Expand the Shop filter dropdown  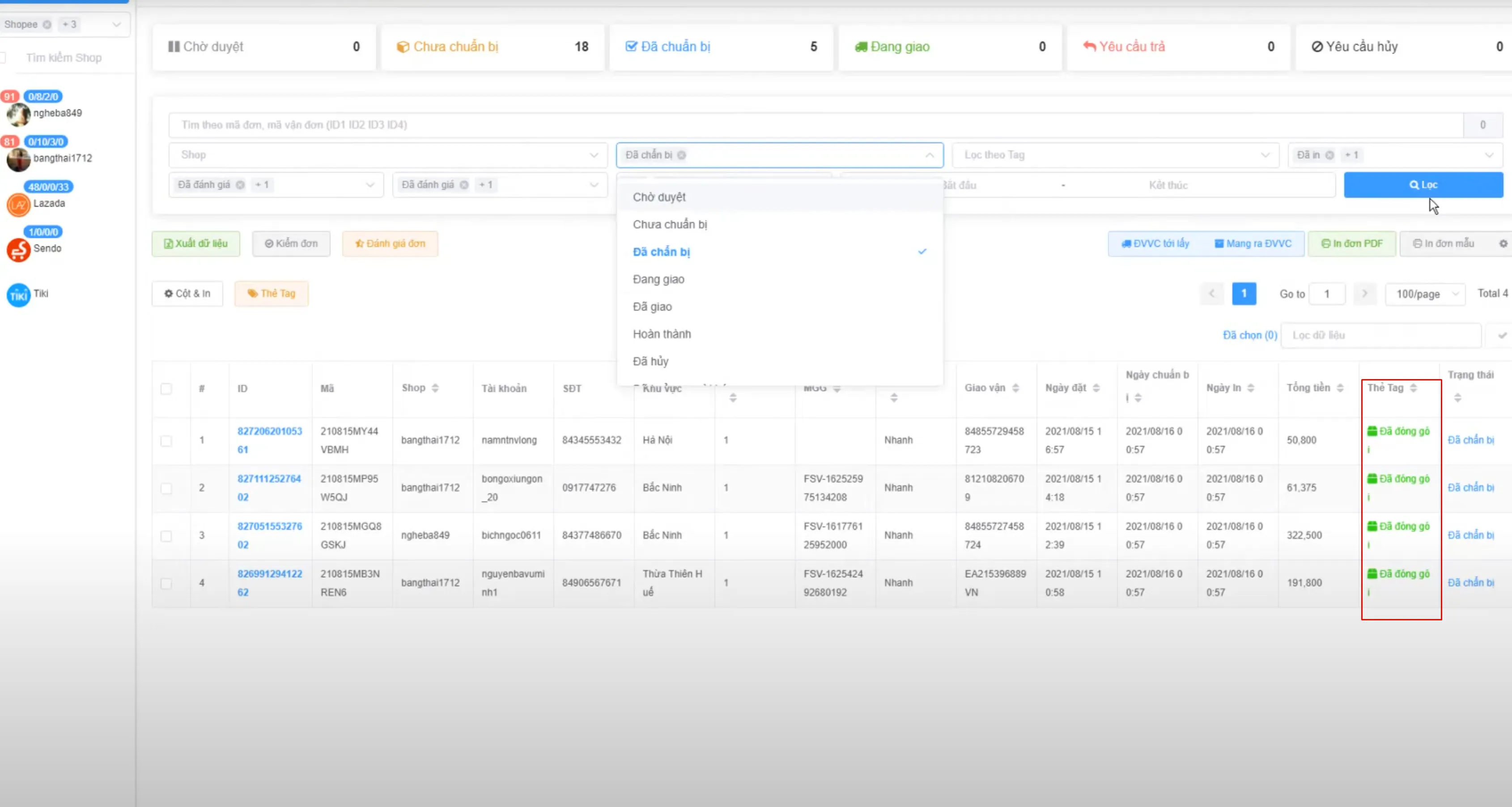pyautogui.click(x=388, y=155)
